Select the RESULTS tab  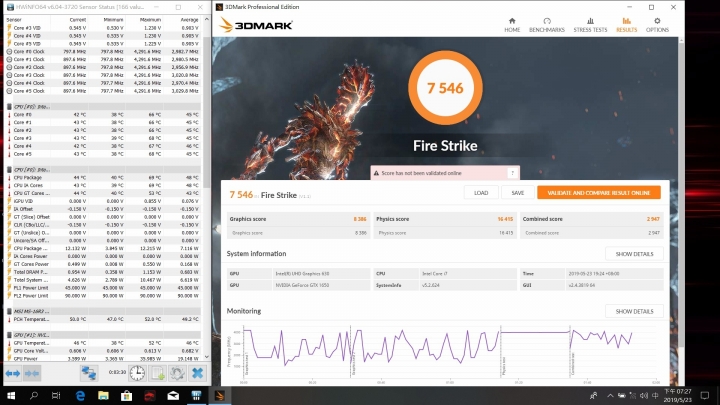pyautogui.click(x=626, y=25)
